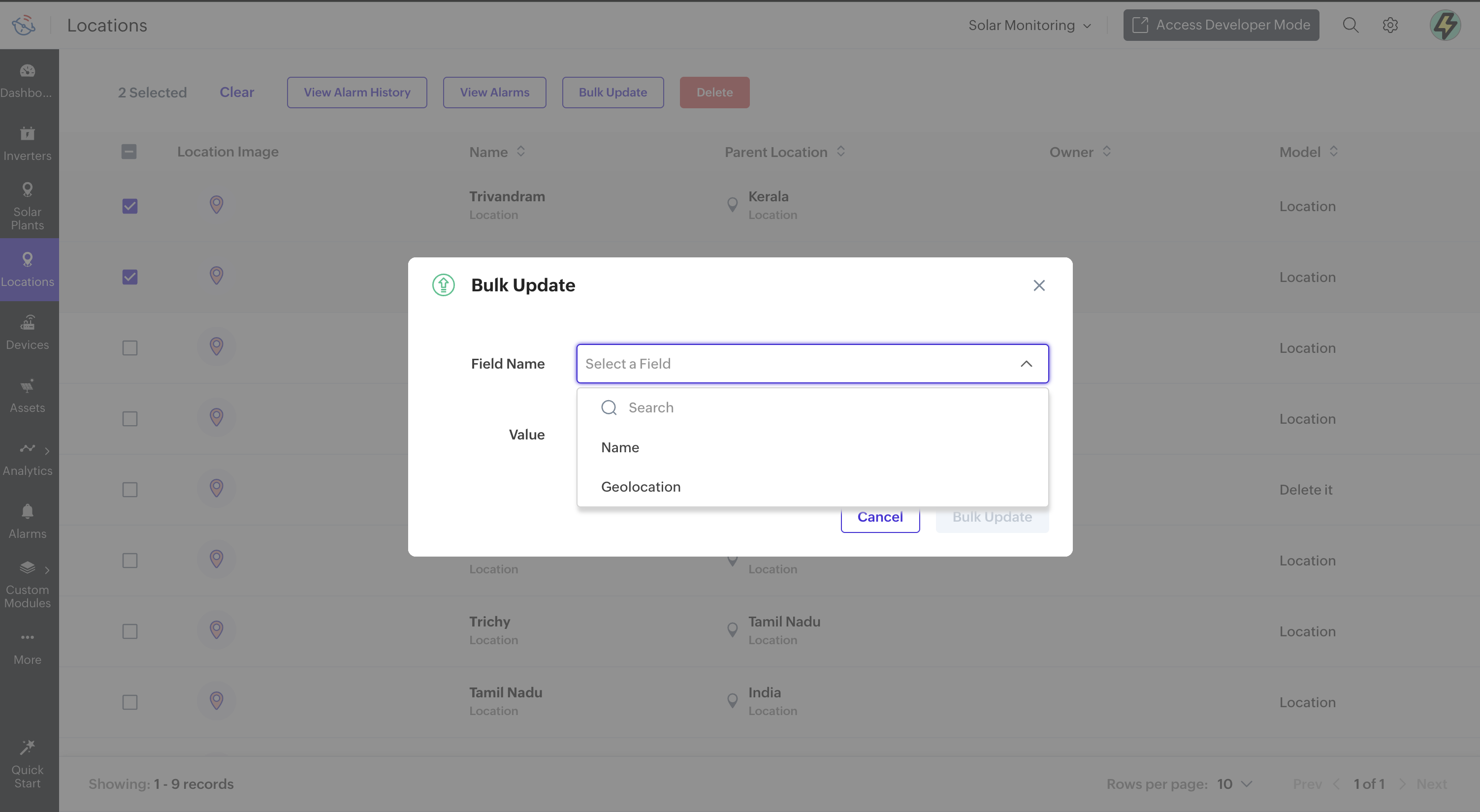The height and width of the screenshot is (812, 1480).
Task: Open the Alarms bell icon
Action: [28, 511]
